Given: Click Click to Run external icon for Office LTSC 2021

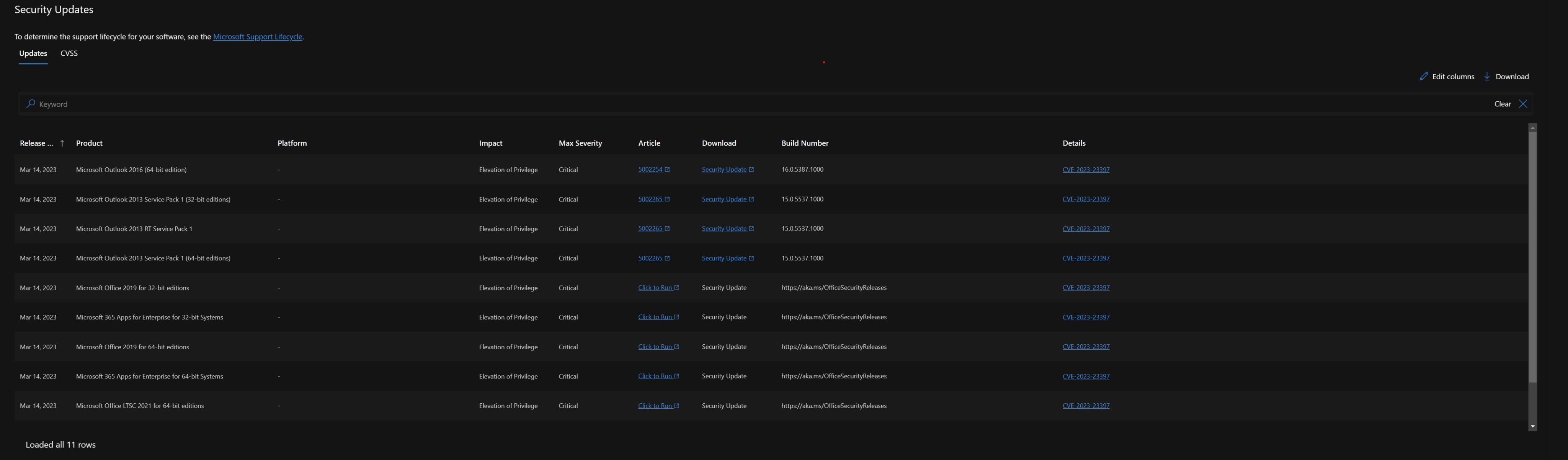Looking at the screenshot, I should [676, 406].
